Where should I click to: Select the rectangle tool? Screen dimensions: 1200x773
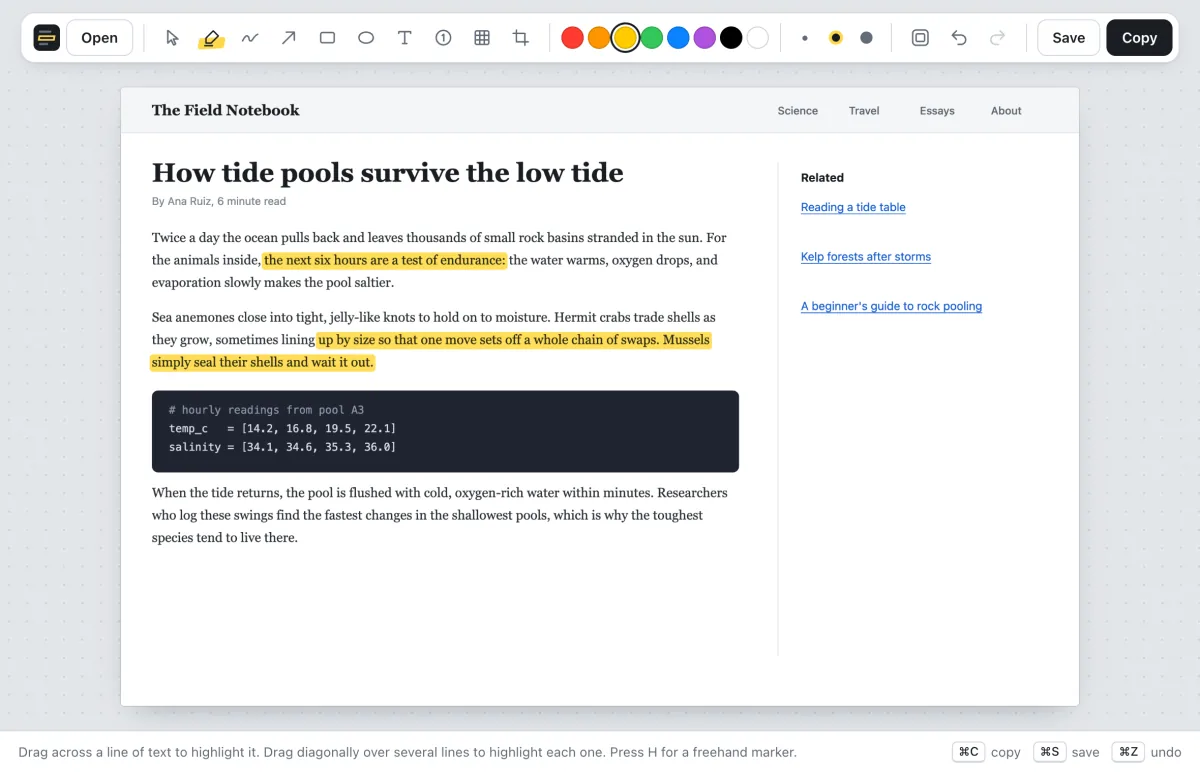(x=327, y=38)
